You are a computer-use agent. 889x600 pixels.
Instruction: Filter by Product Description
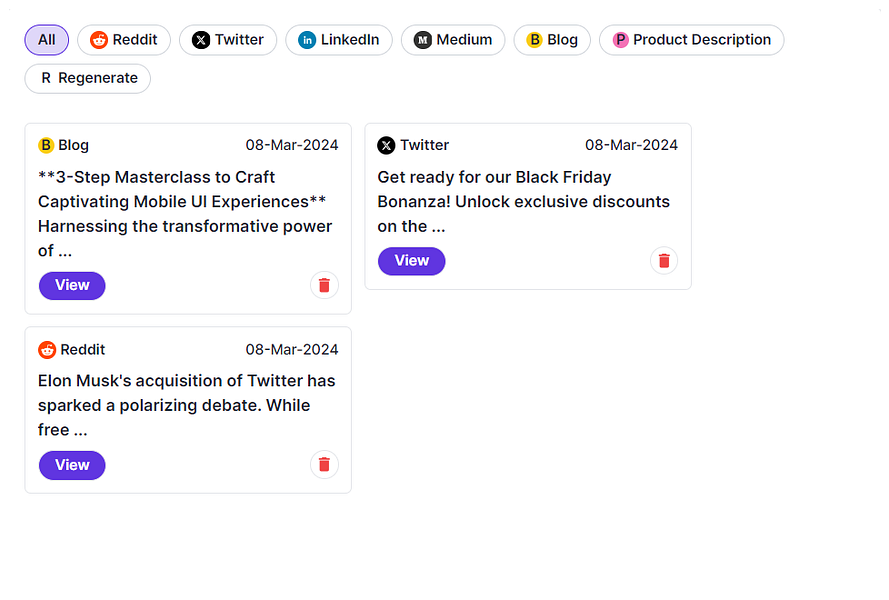coord(691,40)
